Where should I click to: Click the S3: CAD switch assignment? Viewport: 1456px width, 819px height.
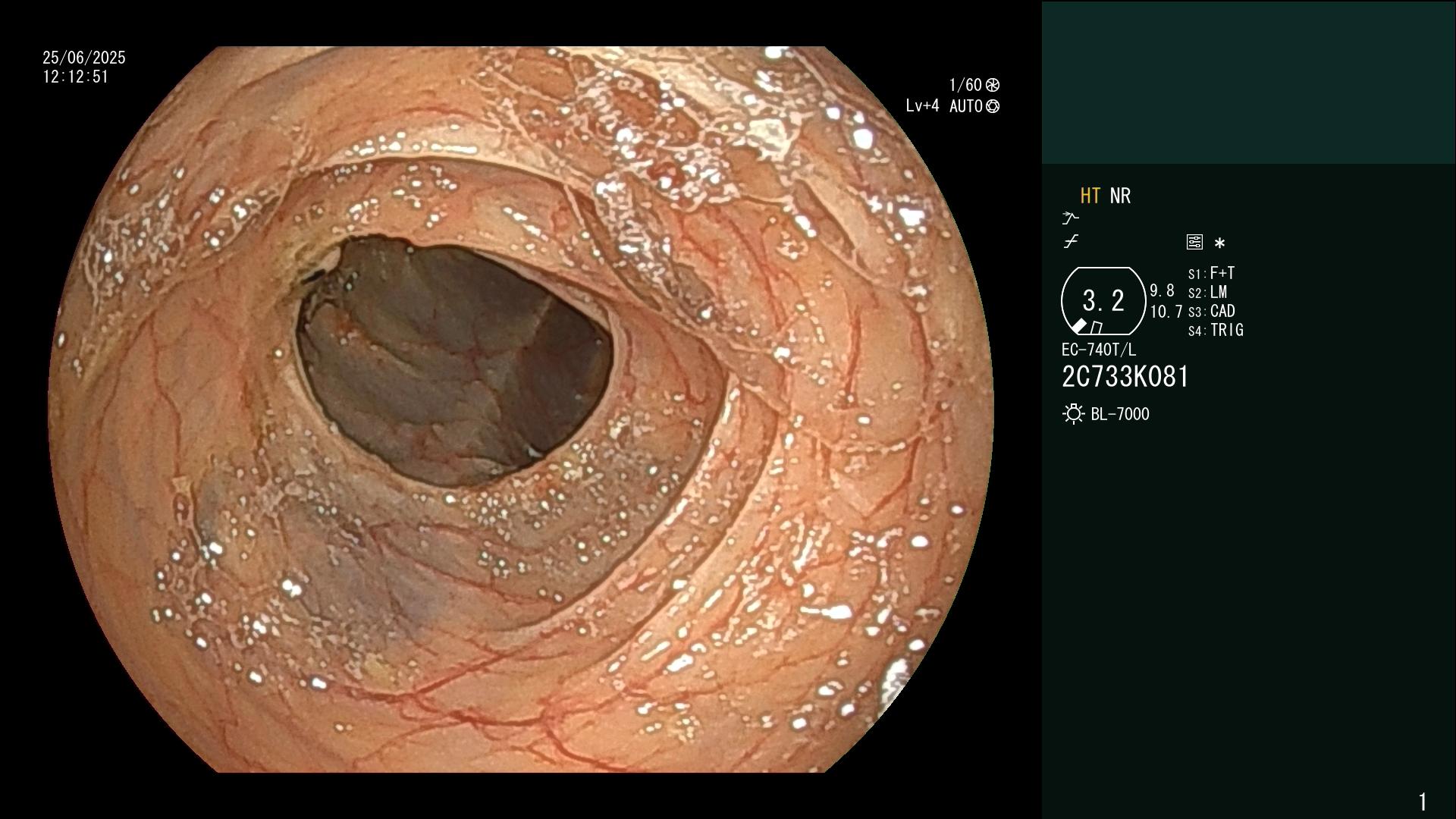pyautogui.click(x=1211, y=311)
